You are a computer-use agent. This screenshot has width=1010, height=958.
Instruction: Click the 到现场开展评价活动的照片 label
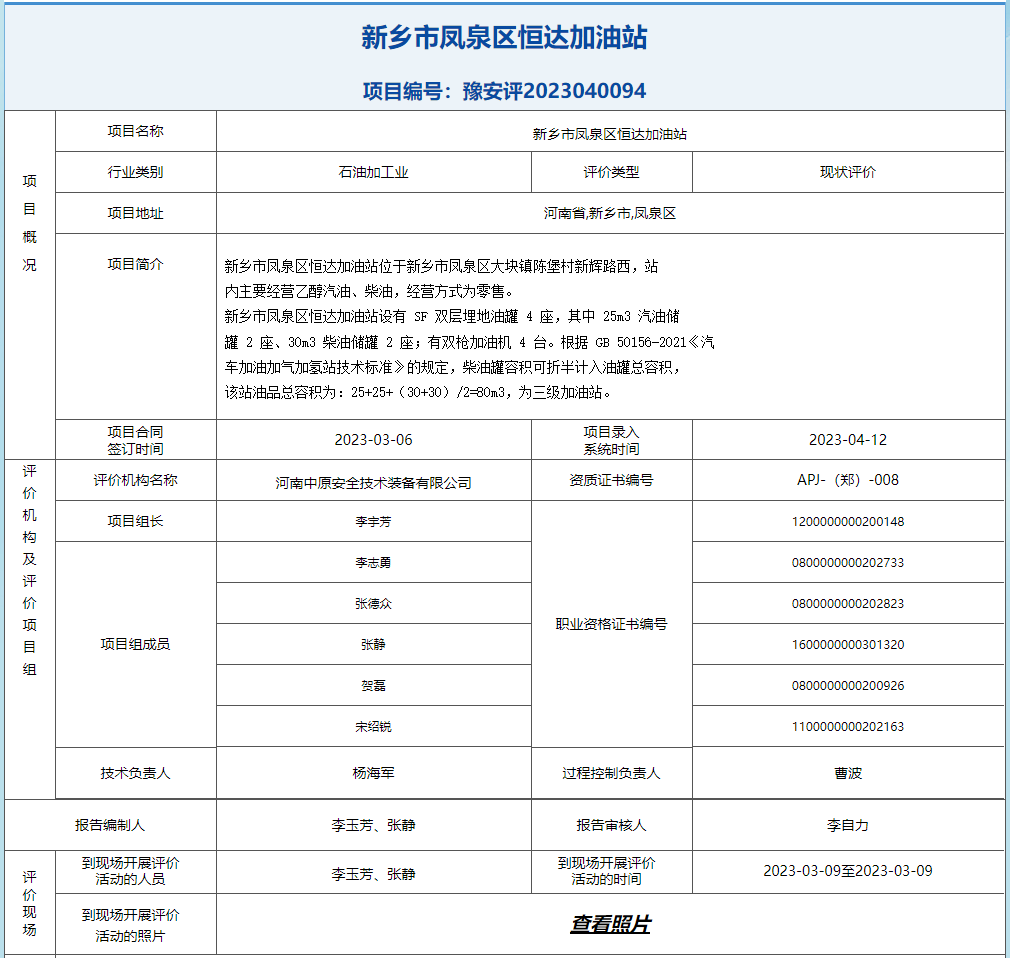pos(131,925)
